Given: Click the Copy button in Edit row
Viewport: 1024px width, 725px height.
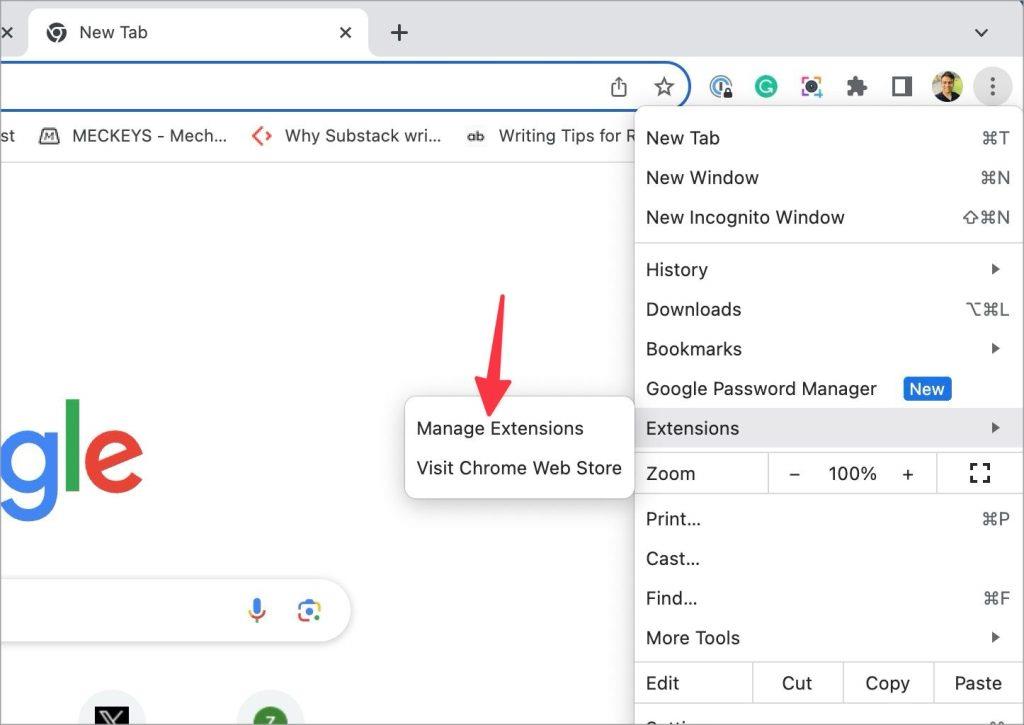Looking at the screenshot, I should pos(887,683).
